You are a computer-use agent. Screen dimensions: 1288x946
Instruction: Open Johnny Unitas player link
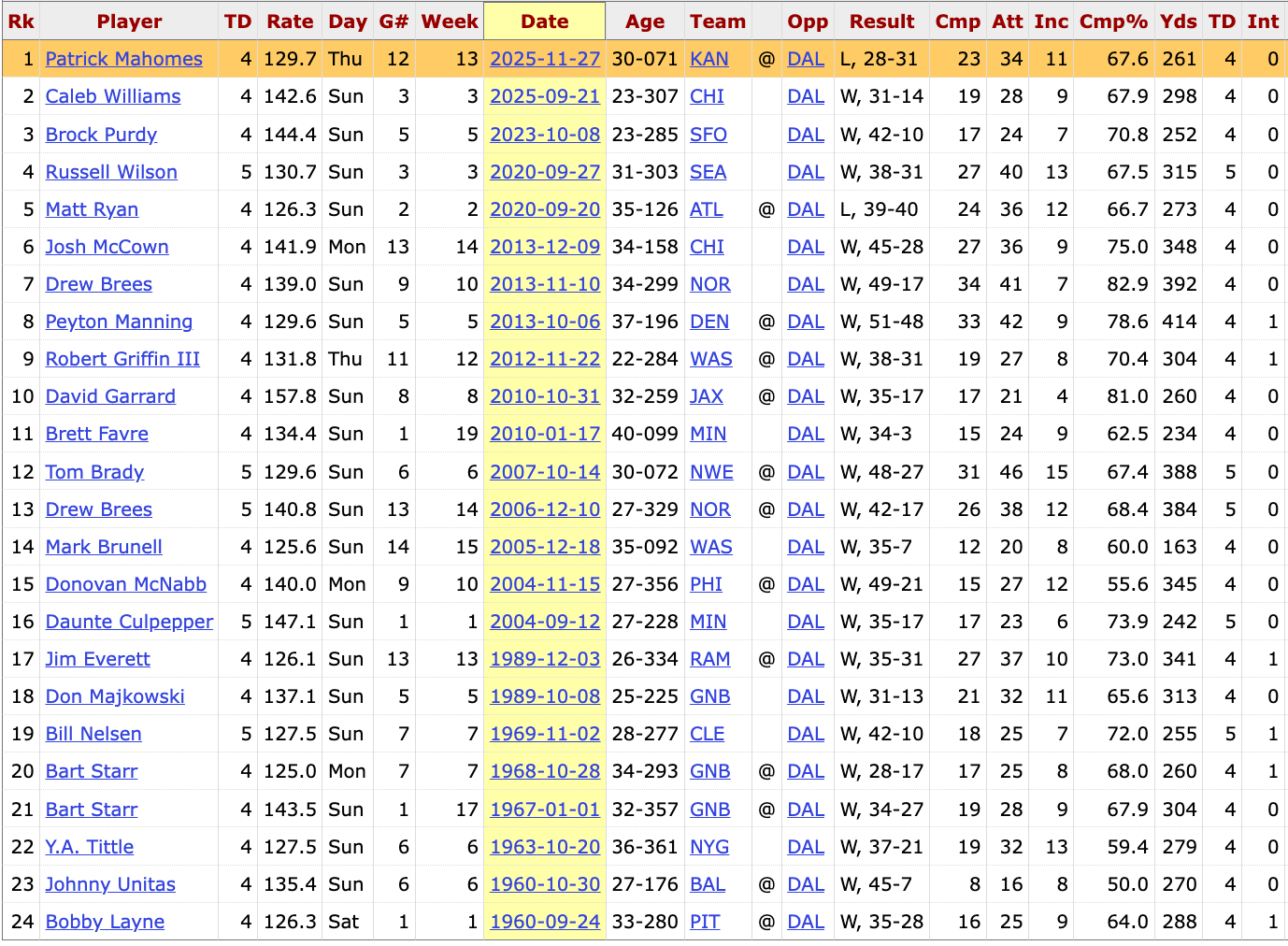110,884
